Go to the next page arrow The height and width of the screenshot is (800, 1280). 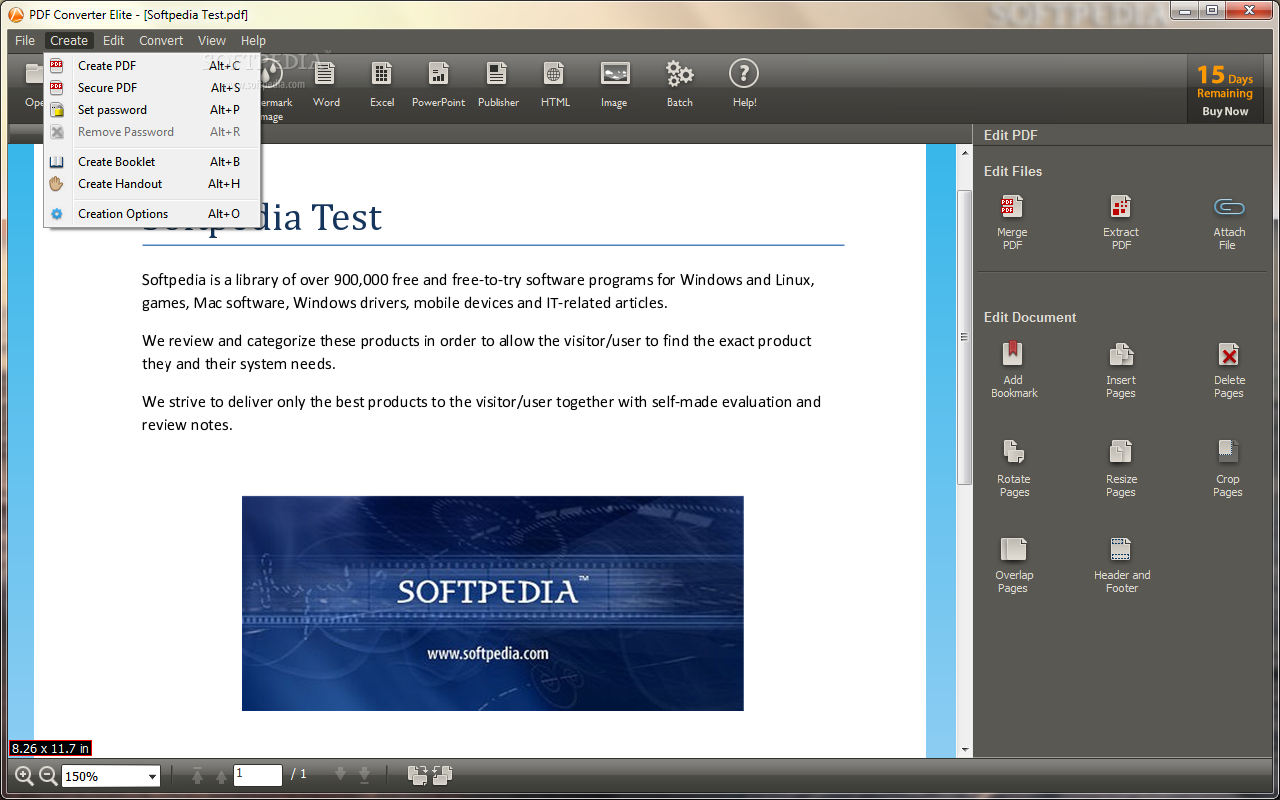coord(340,775)
